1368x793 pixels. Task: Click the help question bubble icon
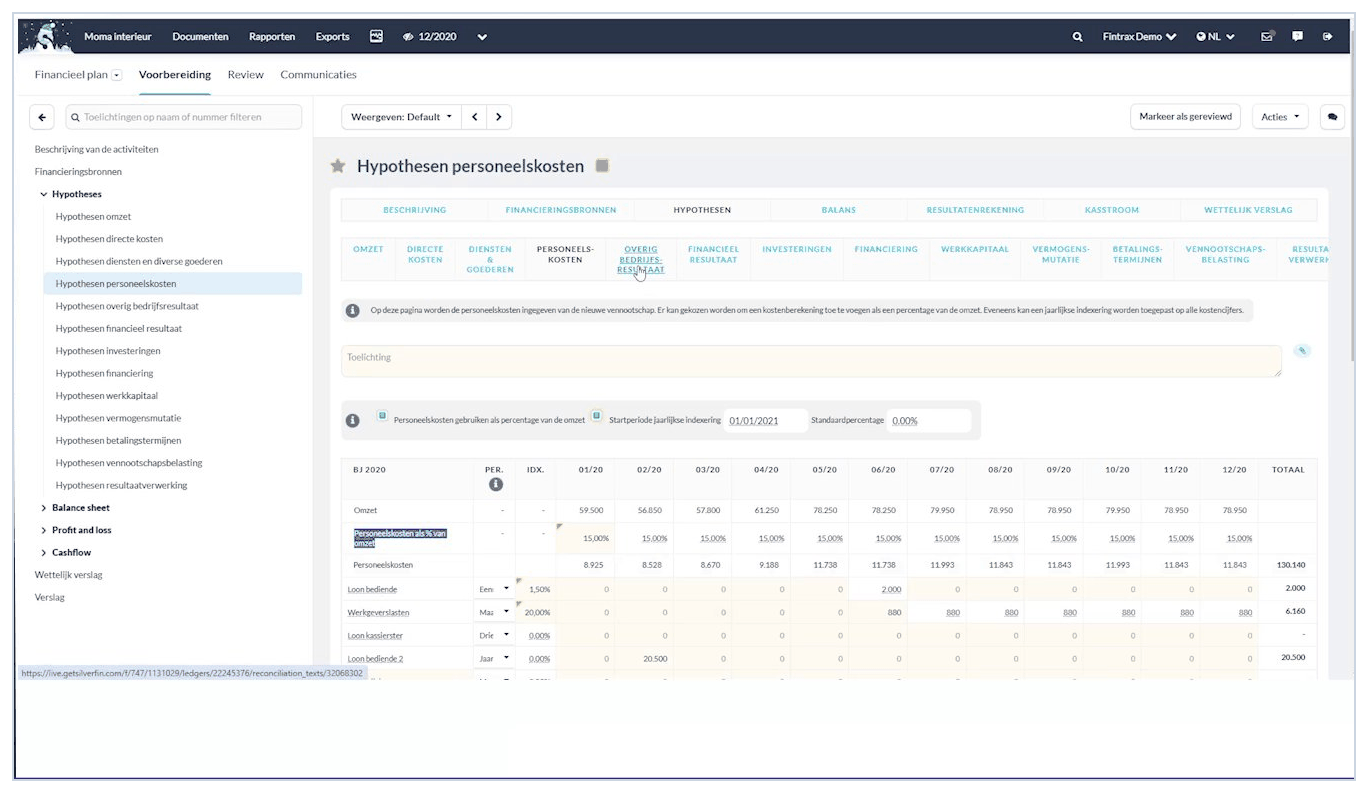click(x=1297, y=37)
